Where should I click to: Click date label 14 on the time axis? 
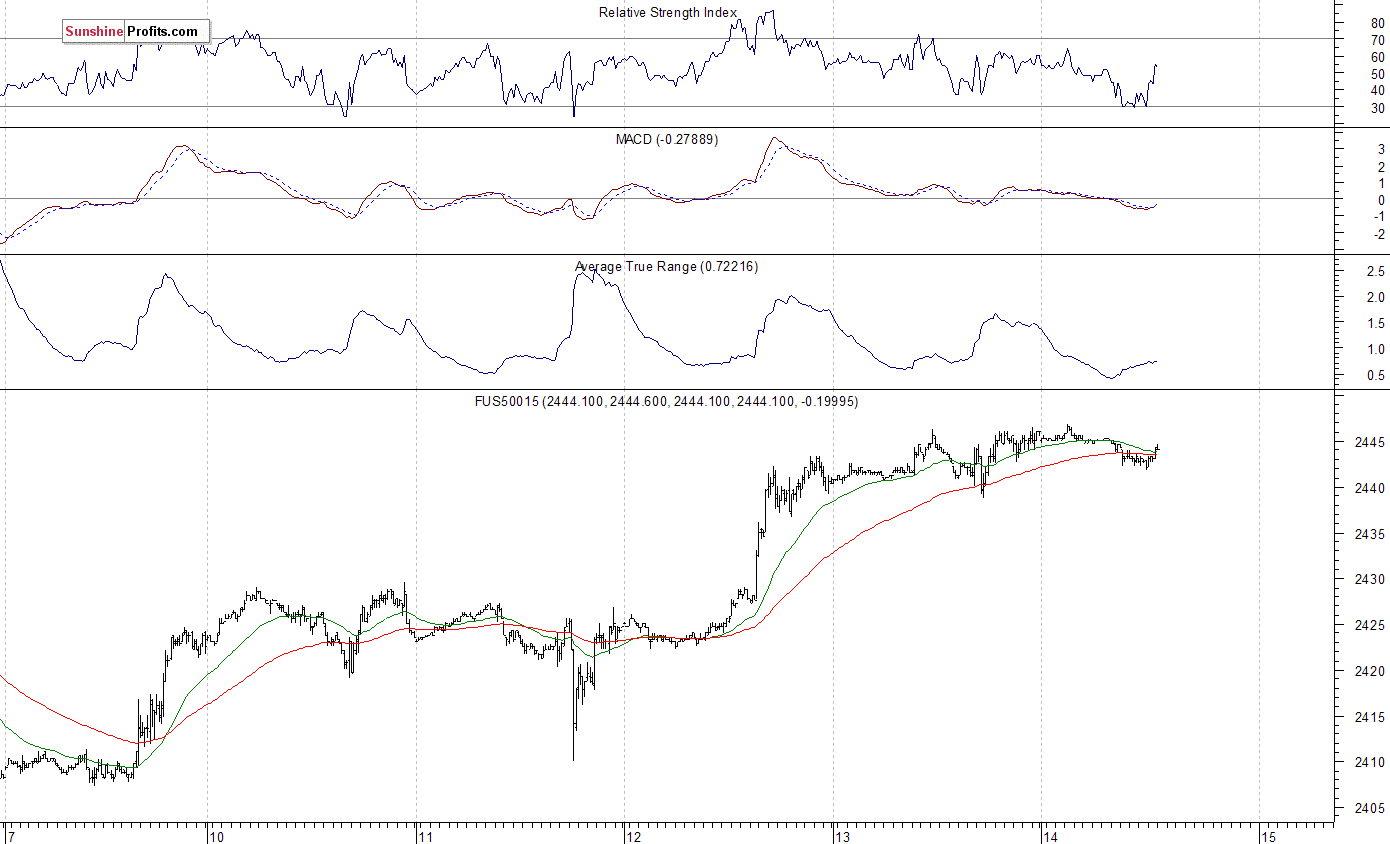(x=1050, y=835)
